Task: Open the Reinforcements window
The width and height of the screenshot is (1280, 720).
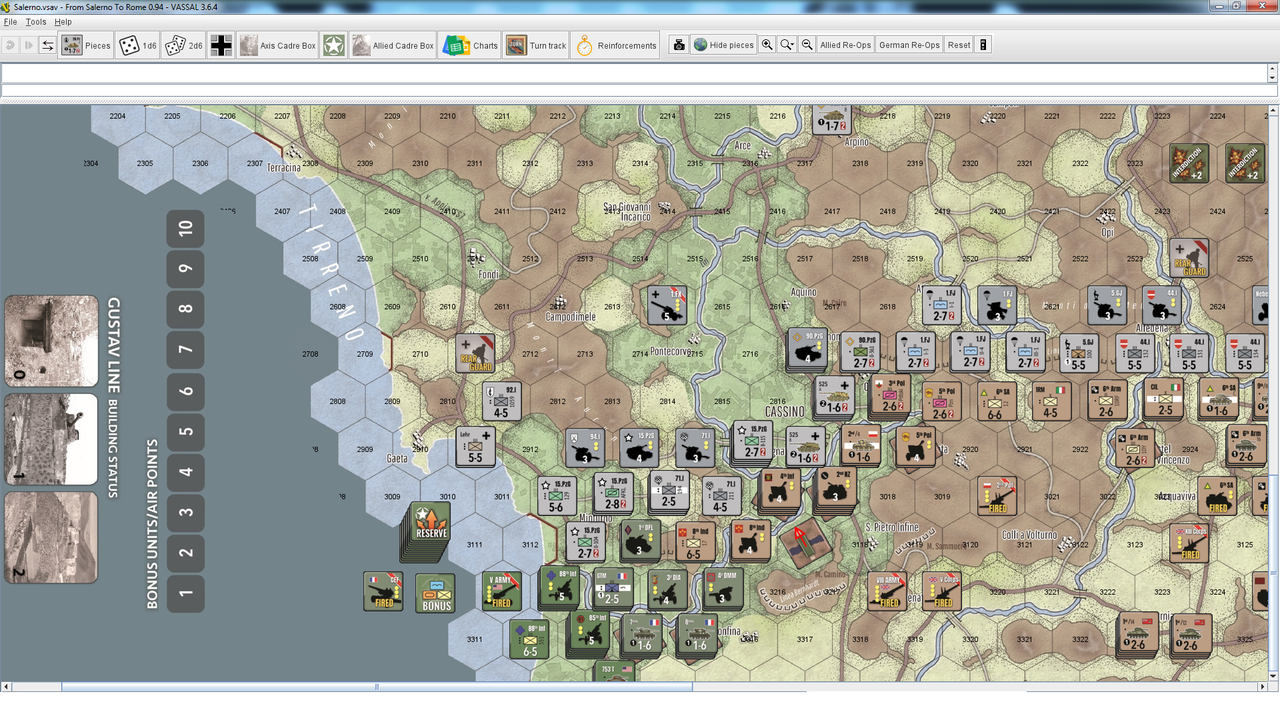Action: (615, 45)
